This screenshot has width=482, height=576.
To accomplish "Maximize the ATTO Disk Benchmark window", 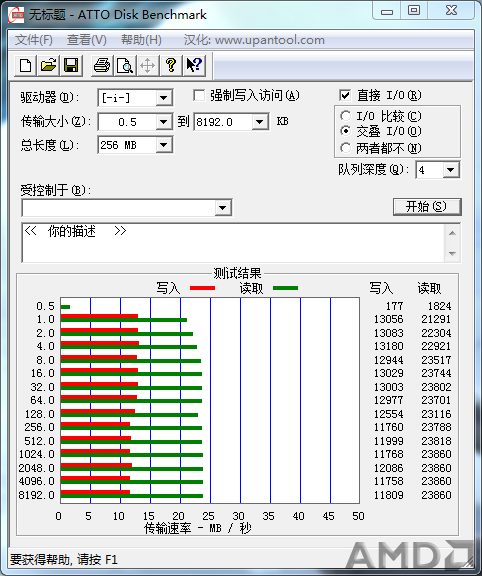I will 414,10.
